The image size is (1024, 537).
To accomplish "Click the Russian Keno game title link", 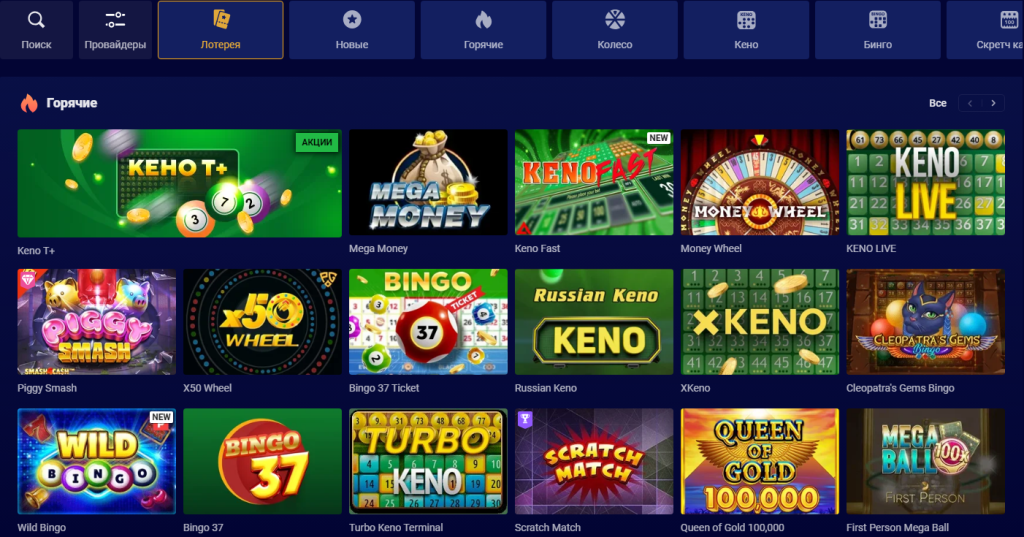I will [x=545, y=388].
